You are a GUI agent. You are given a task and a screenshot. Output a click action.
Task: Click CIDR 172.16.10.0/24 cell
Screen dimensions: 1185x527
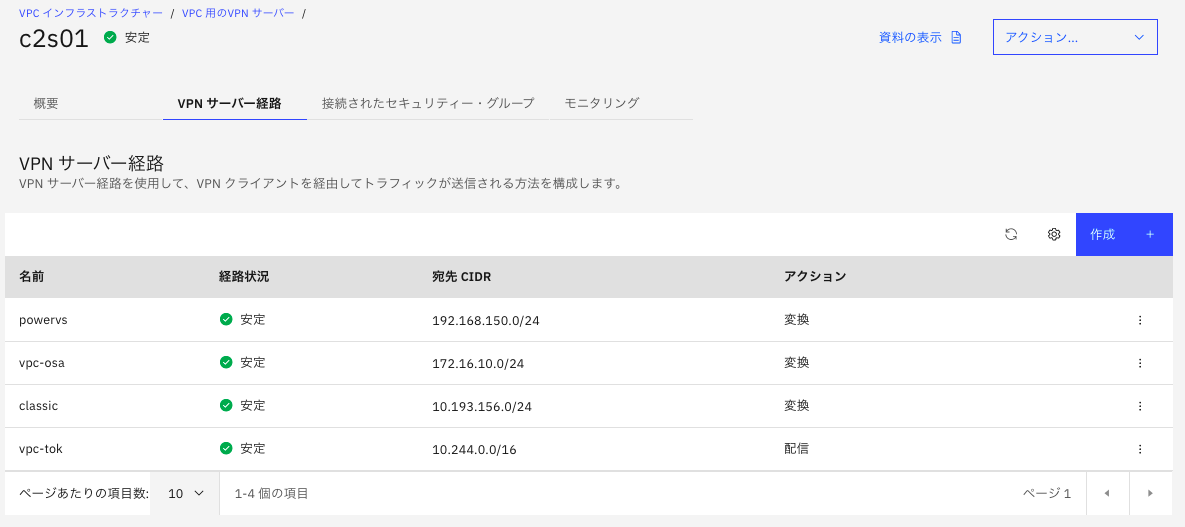click(x=478, y=364)
